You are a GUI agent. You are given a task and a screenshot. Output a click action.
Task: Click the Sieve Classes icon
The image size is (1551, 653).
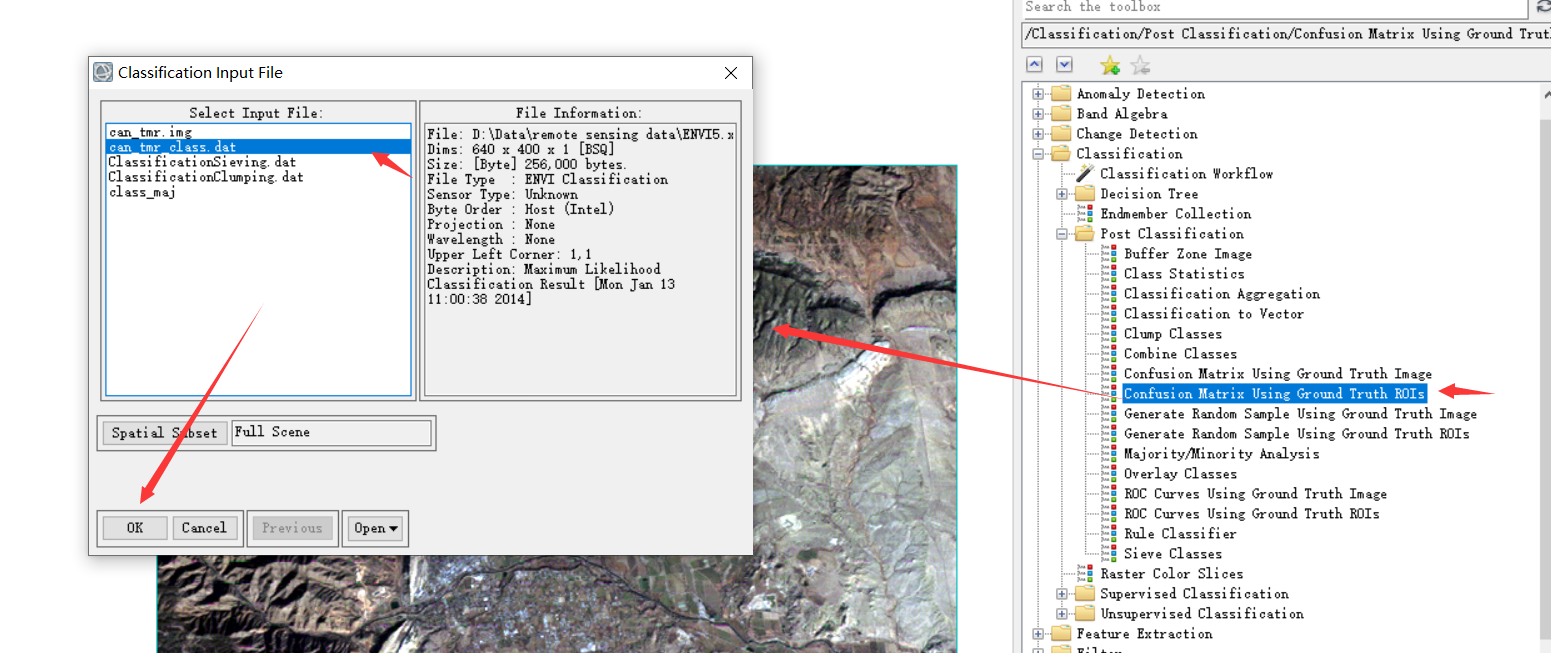pyautogui.click(x=1111, y=554)
